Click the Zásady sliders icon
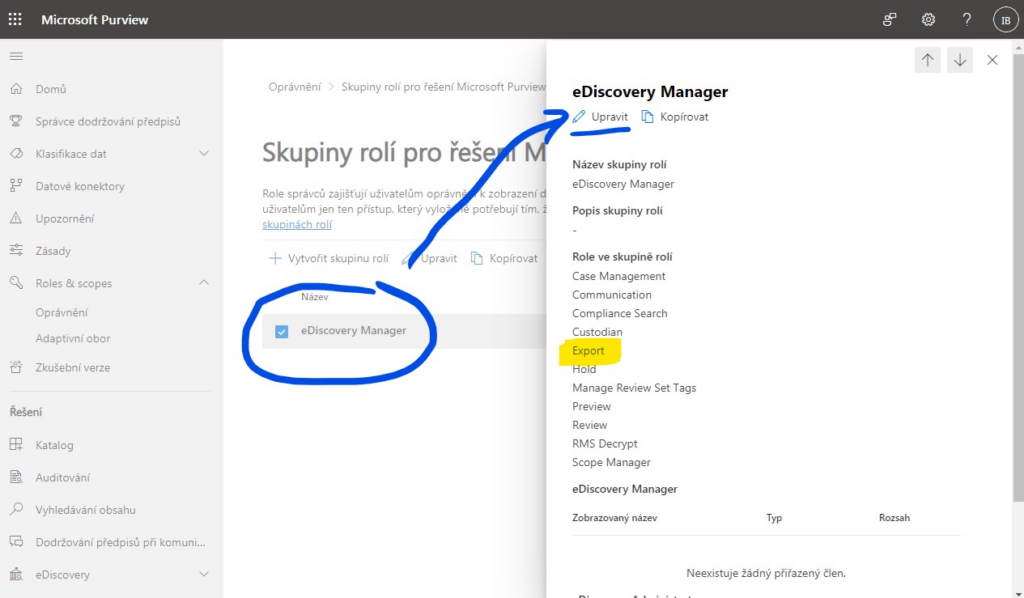1024x598 pixels. click(16, 250)
